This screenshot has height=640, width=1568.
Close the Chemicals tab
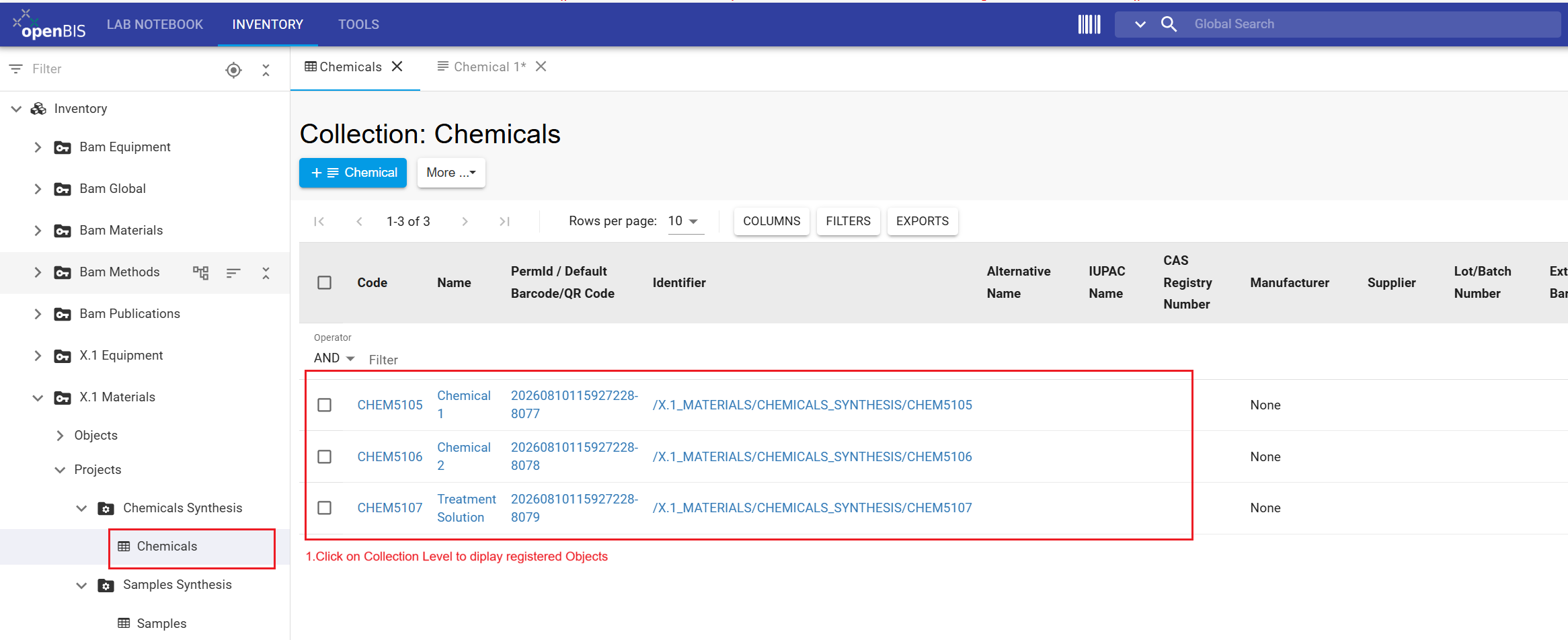397,67
